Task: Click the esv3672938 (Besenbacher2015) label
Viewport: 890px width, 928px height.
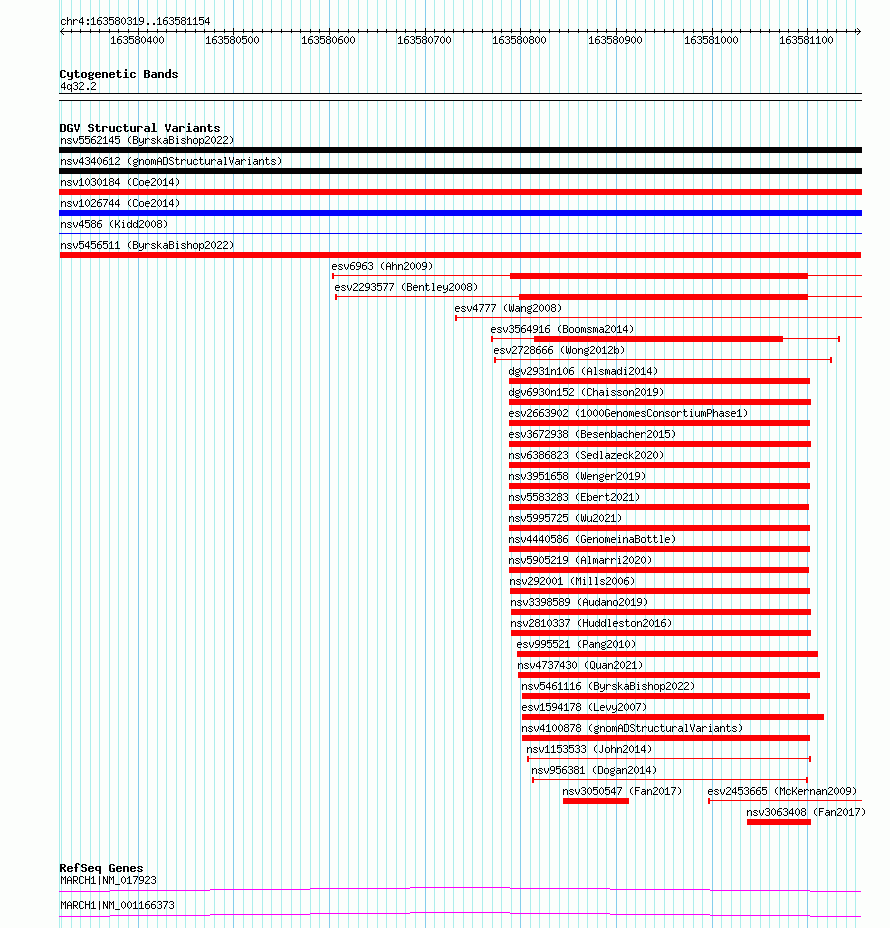Action: (x=592, y=434)
